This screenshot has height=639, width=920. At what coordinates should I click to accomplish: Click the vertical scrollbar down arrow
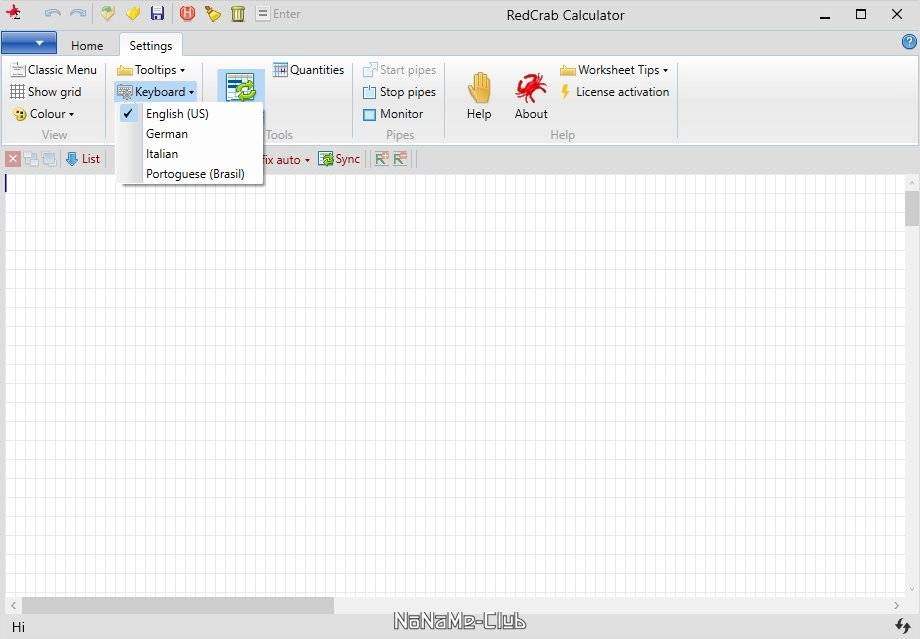pos(912,589)
